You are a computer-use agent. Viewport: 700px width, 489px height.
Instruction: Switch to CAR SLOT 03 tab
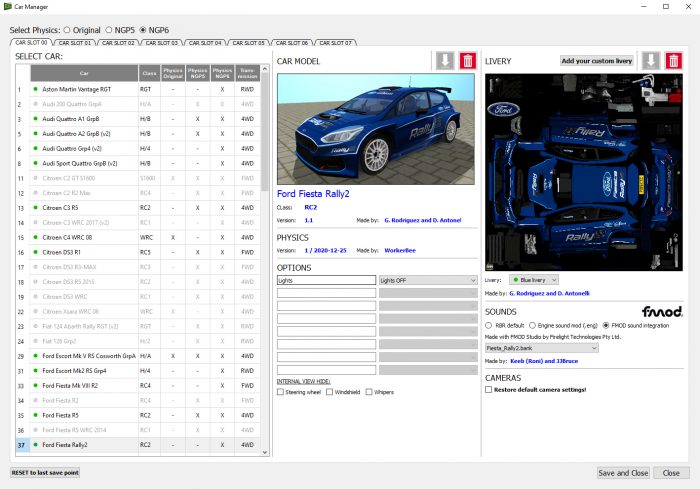(x=162, y=43)
